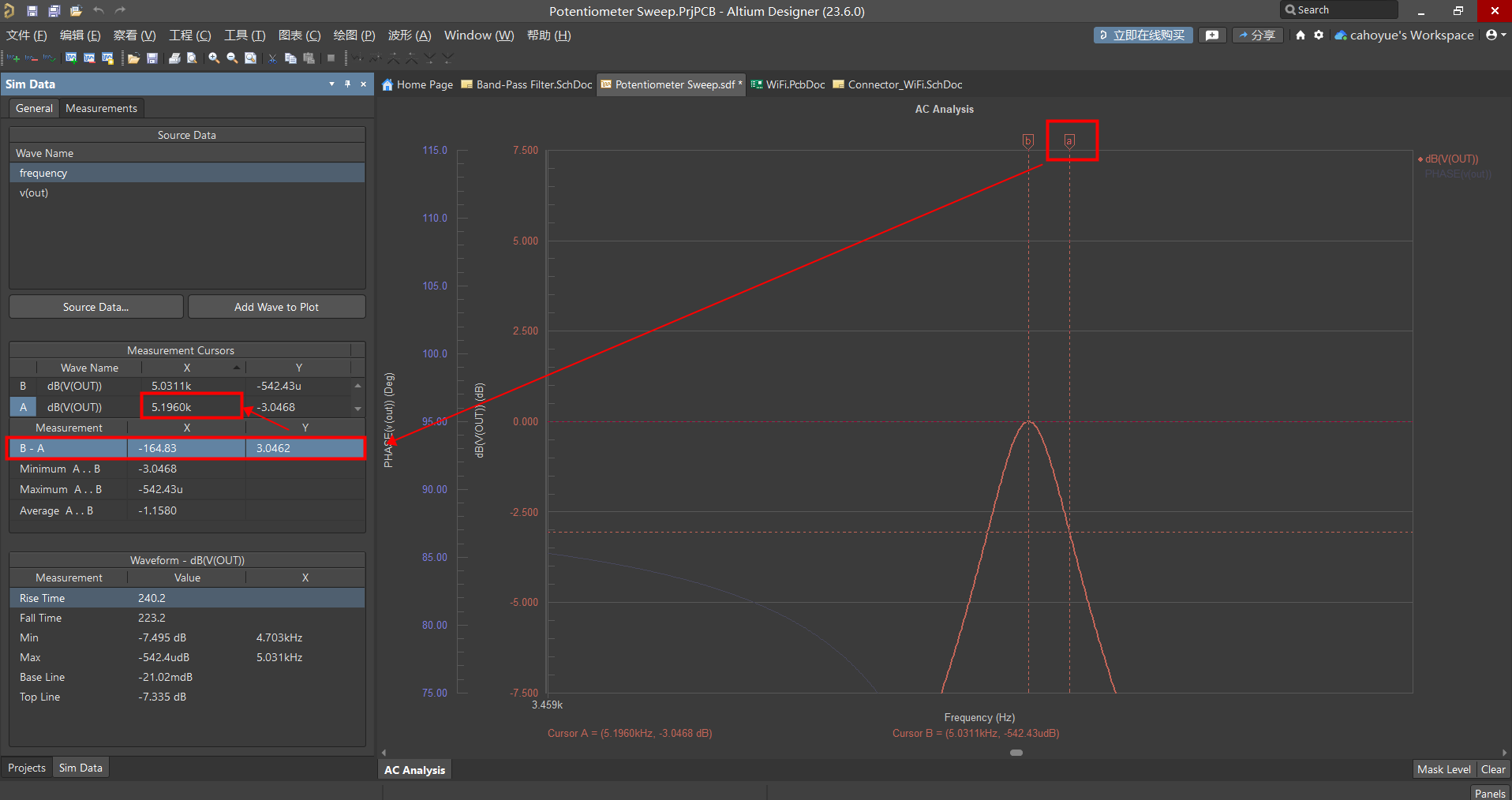Click the Add Wave to Plot button
Viewport: 1512px width, 800px height.
pyautogui.click(x=276, y=307)
